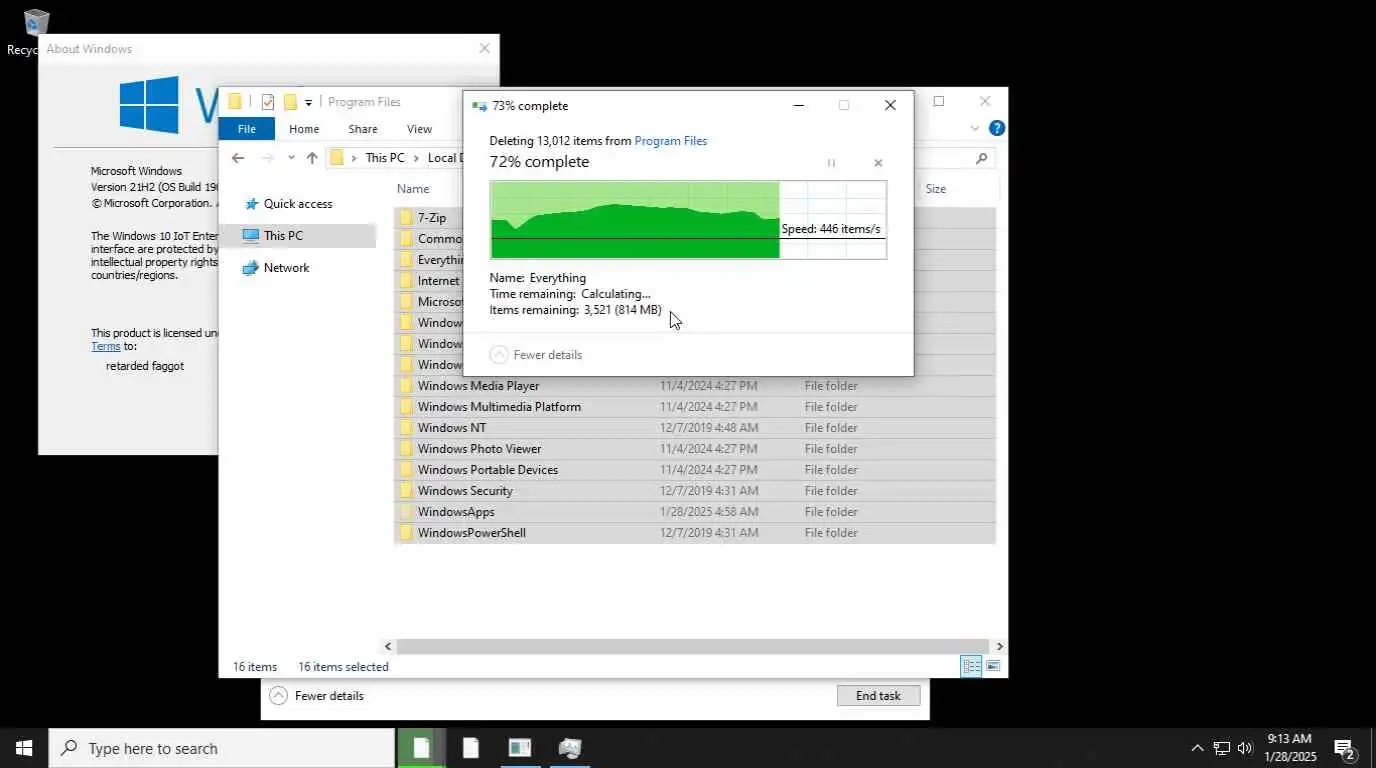
Task: Click the Quick access star icon
Action: tap(250, 204)
